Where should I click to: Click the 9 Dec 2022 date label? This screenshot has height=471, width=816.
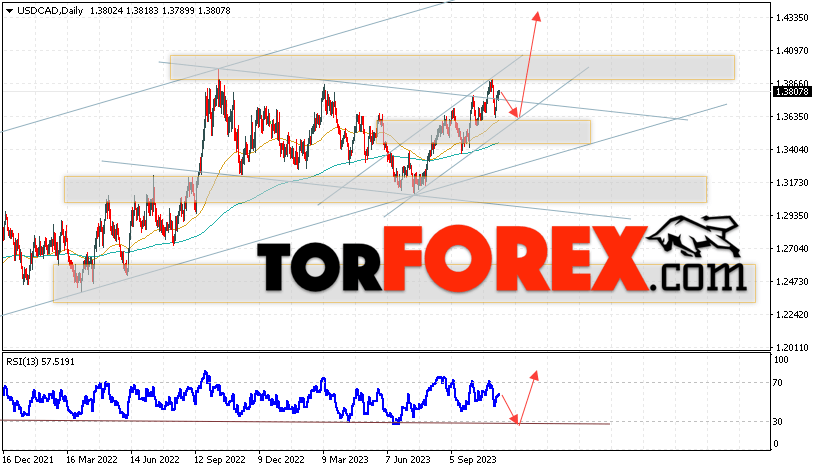280,460
